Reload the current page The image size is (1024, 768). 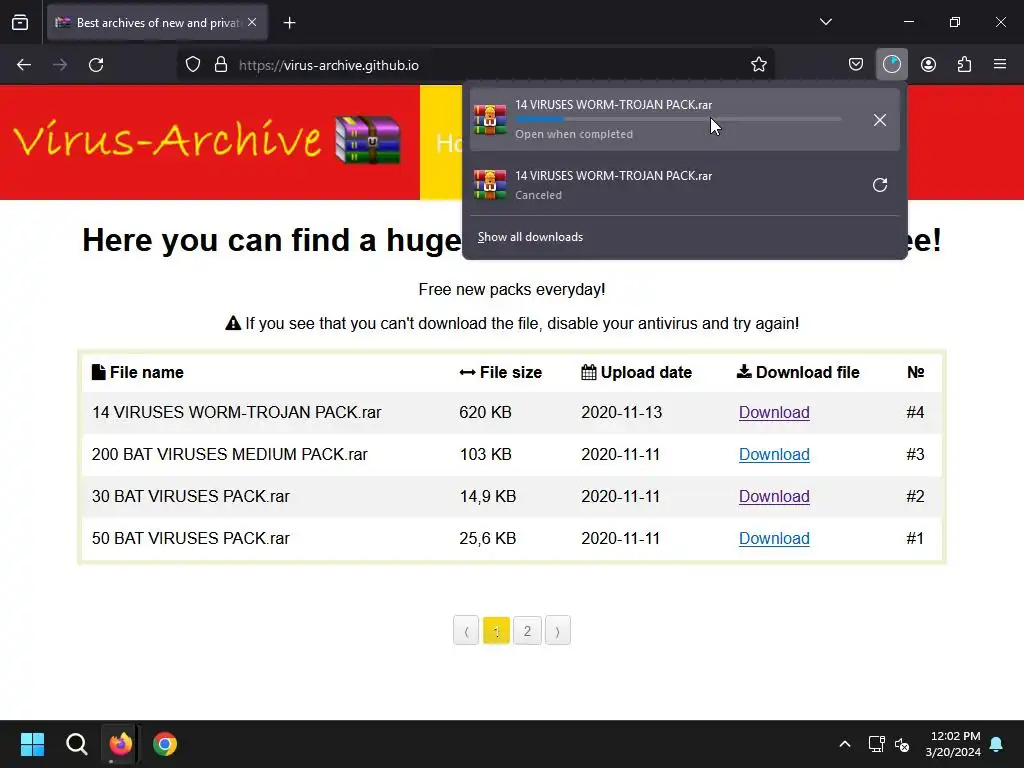point(96,65)
